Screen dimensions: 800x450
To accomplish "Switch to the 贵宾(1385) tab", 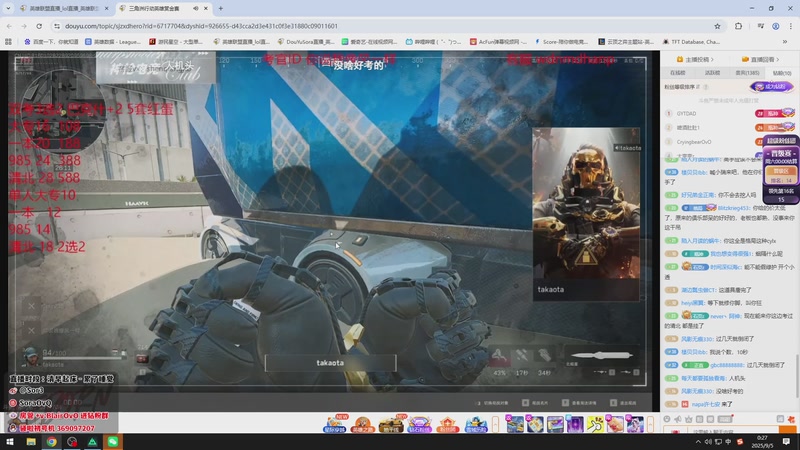I will [x=747, y=73].
